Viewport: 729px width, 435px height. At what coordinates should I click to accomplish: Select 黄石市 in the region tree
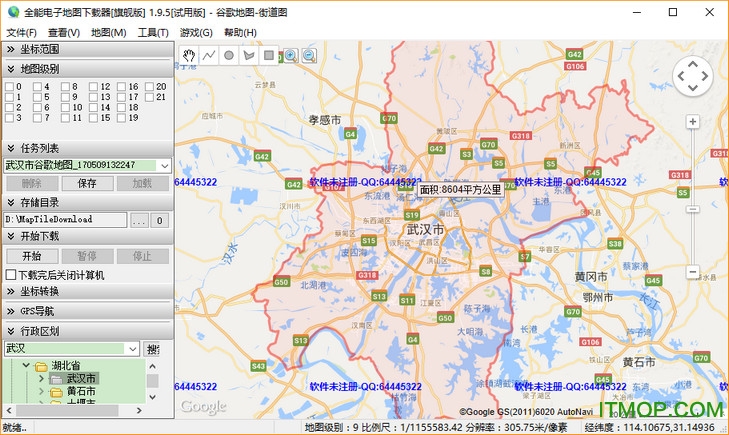tap(81, 392)
